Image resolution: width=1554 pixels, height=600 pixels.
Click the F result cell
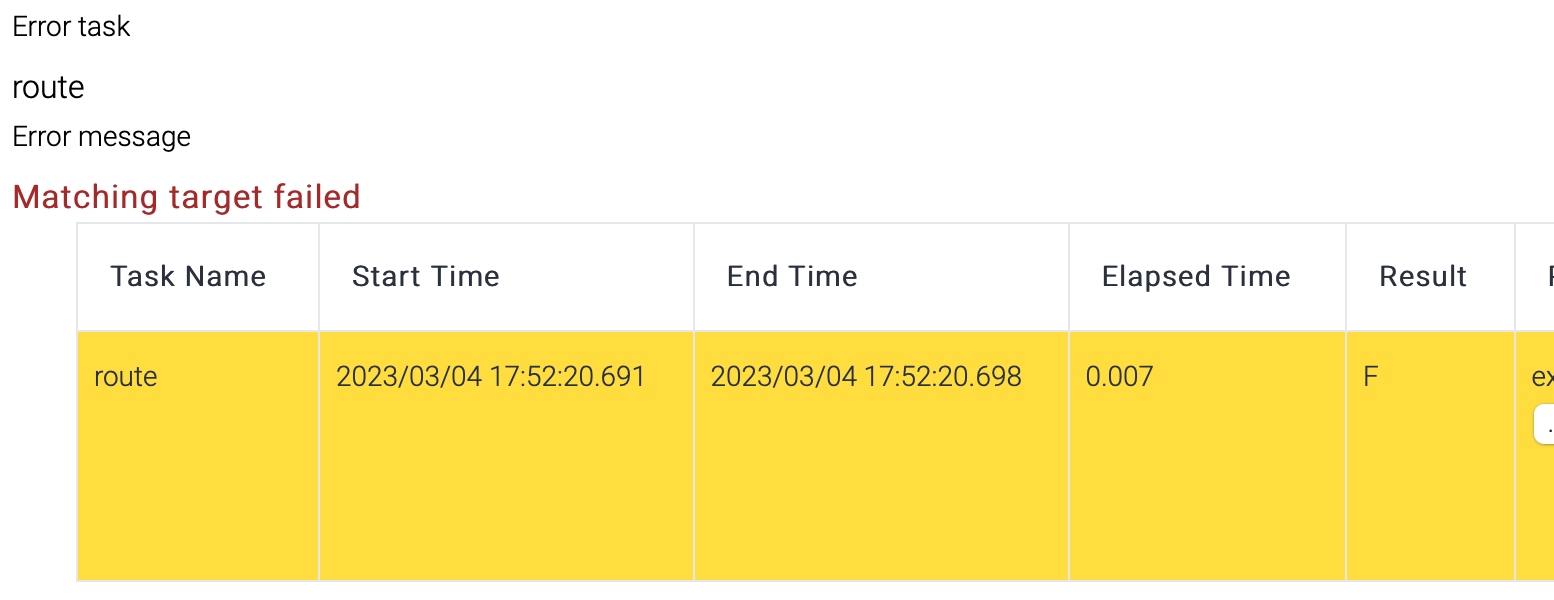click(1371, 377)
